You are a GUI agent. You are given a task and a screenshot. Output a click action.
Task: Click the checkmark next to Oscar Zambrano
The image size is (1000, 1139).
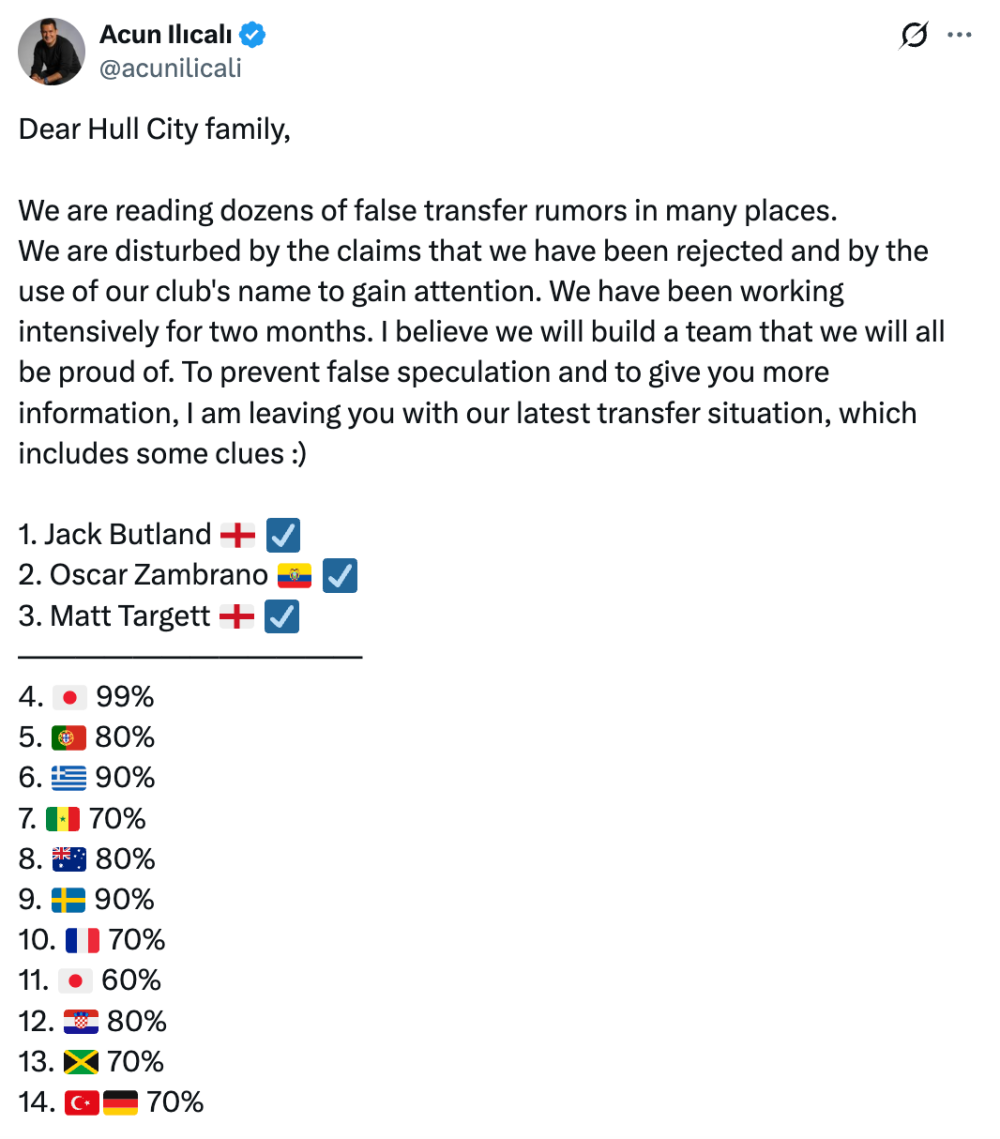point(340,576)
